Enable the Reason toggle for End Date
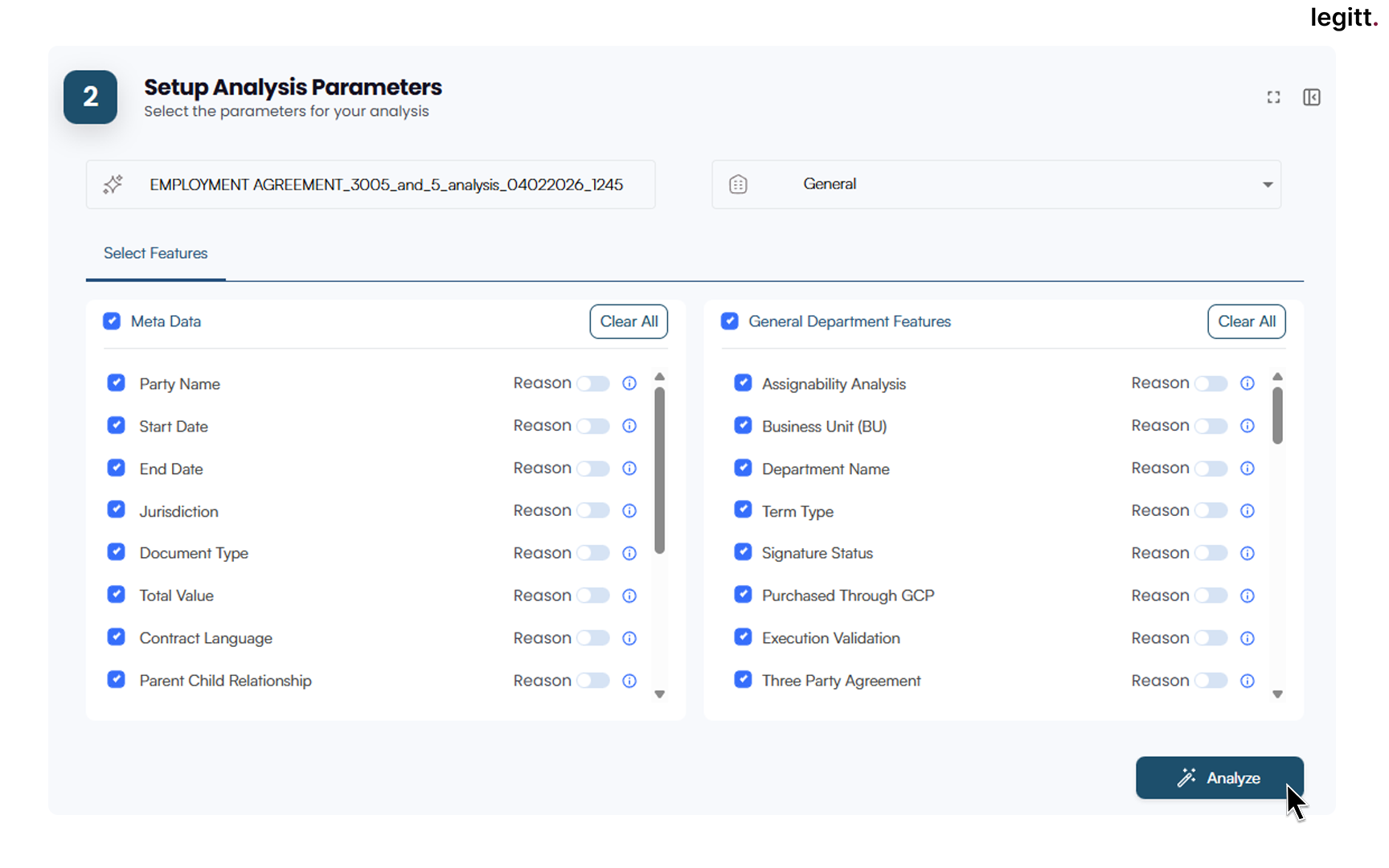The image size is (1389, 868). point(593,468)
